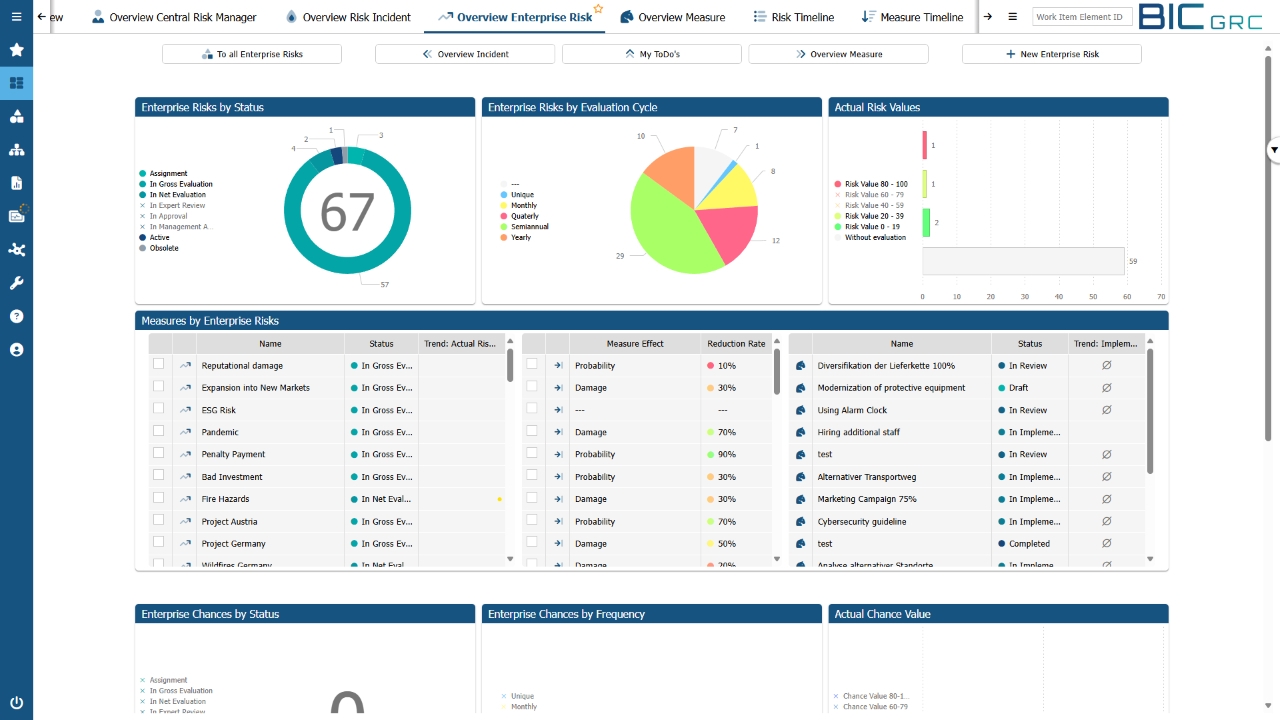
Task: Tick the checkbox for Bad Investment
Action: tap(158, 475)
